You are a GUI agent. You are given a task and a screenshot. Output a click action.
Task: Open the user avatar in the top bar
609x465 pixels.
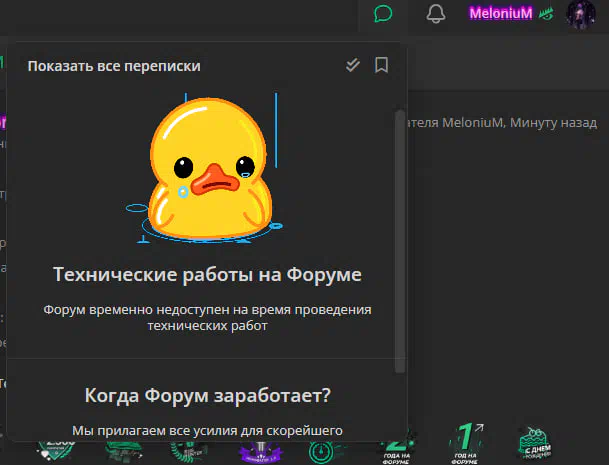581,14
